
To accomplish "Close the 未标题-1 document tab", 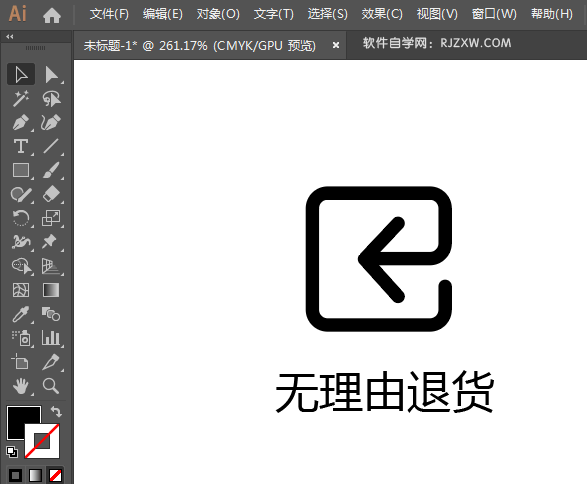I will pos(336,45).
